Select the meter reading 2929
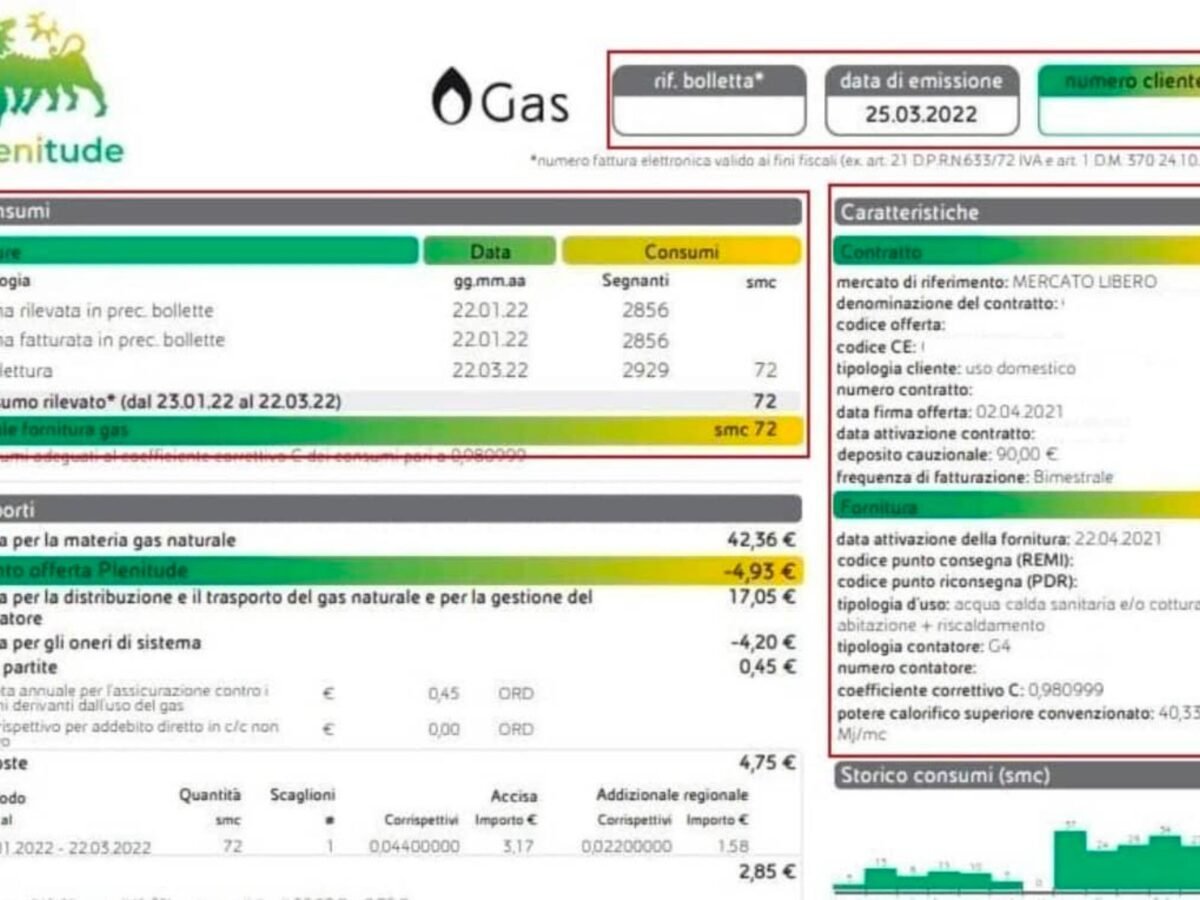 [x=645, y=371]
